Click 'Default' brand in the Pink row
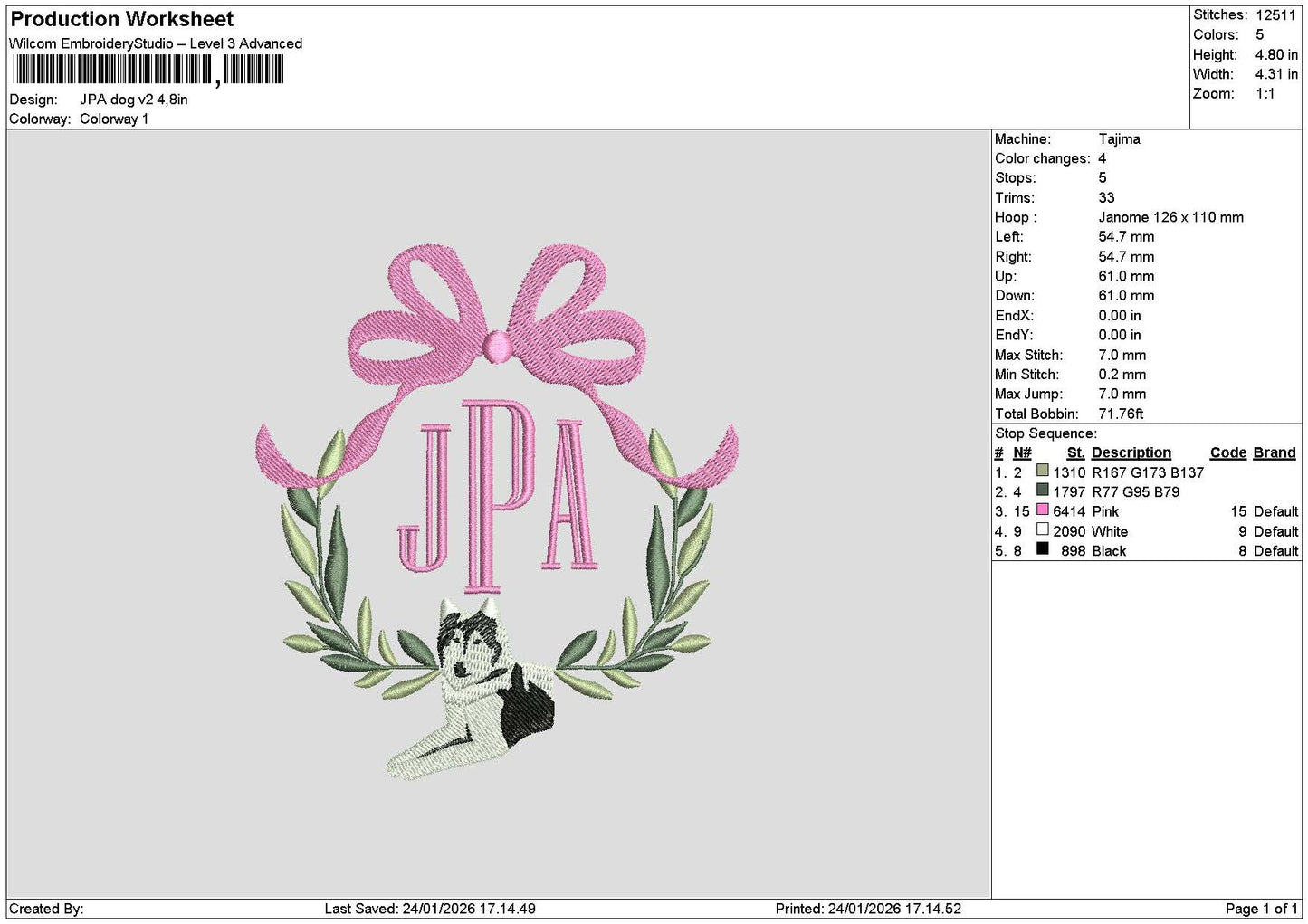The image size is (1308, 924). tap(1276, 511)
